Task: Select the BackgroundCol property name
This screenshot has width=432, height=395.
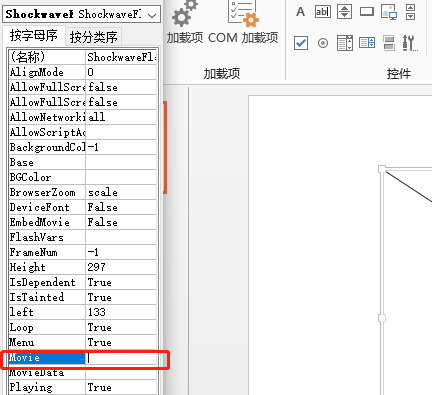Action: (x=47, y=147)
